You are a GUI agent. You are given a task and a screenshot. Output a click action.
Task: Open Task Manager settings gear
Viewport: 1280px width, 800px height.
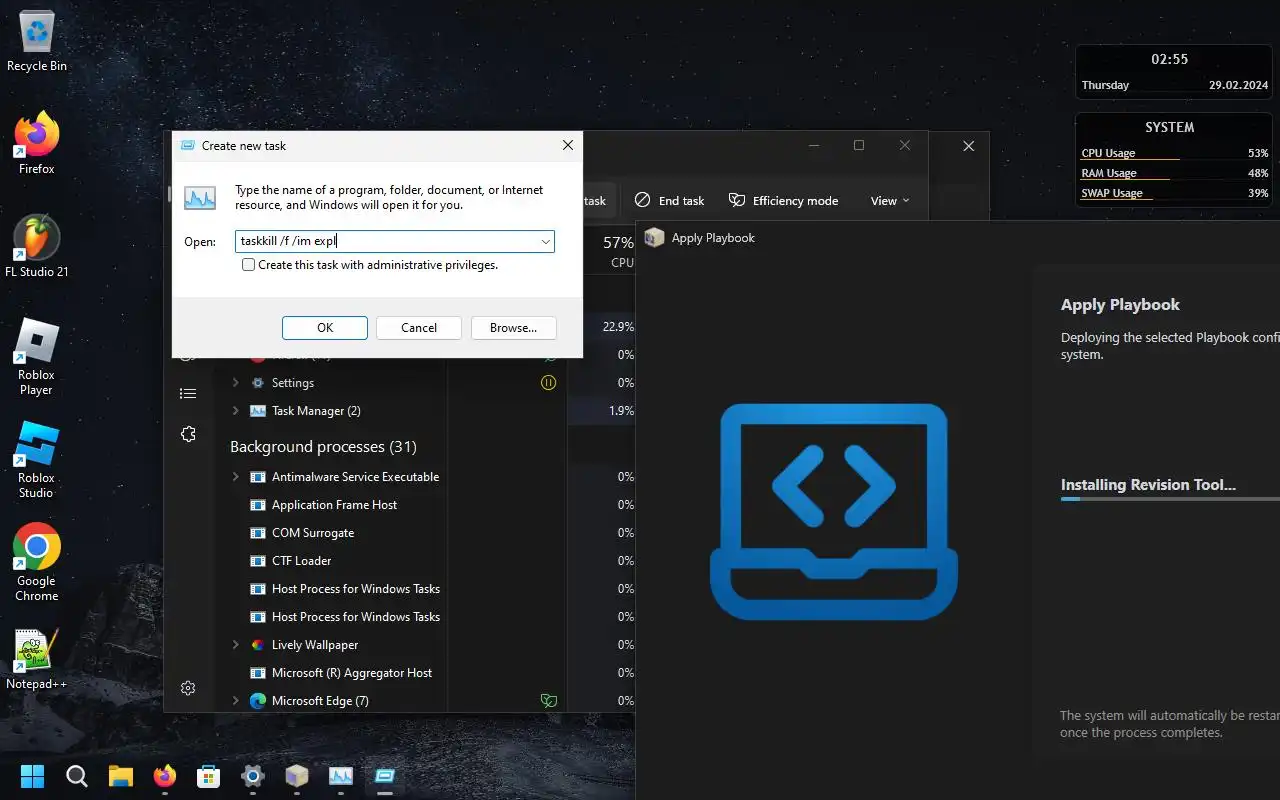(188, 688)
